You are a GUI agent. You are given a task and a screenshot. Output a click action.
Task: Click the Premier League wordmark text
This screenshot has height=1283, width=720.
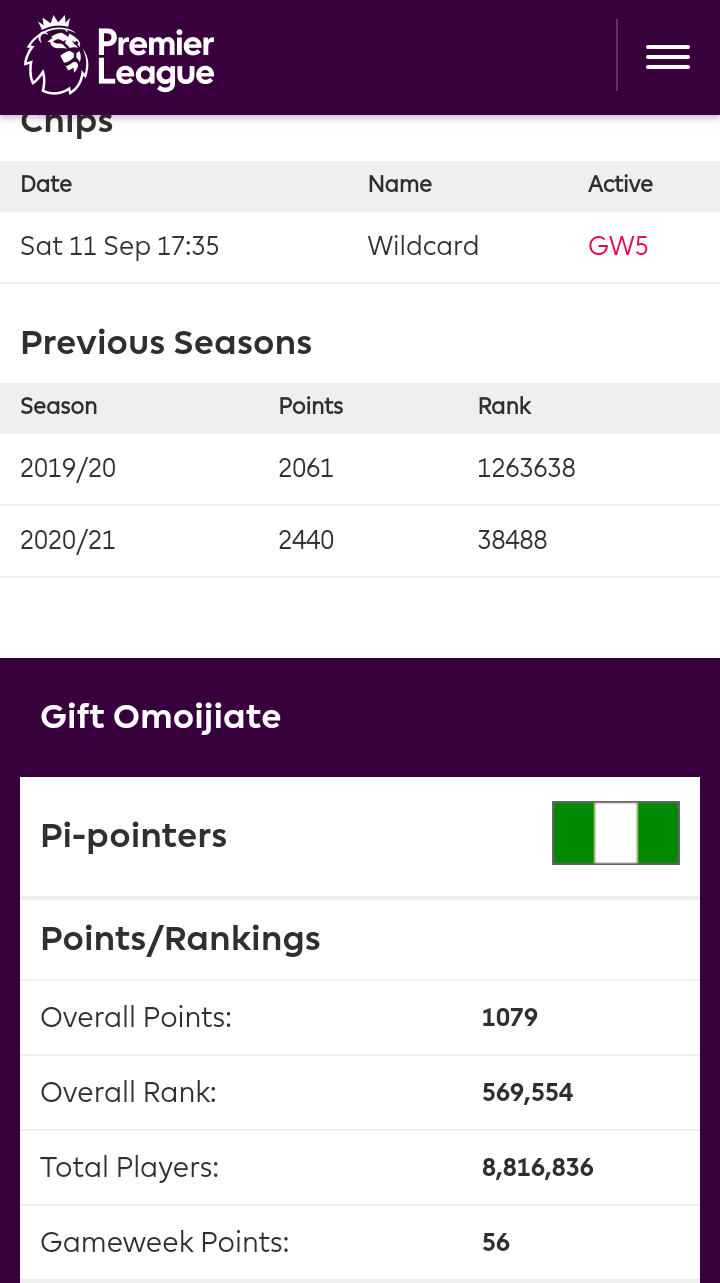156,58
